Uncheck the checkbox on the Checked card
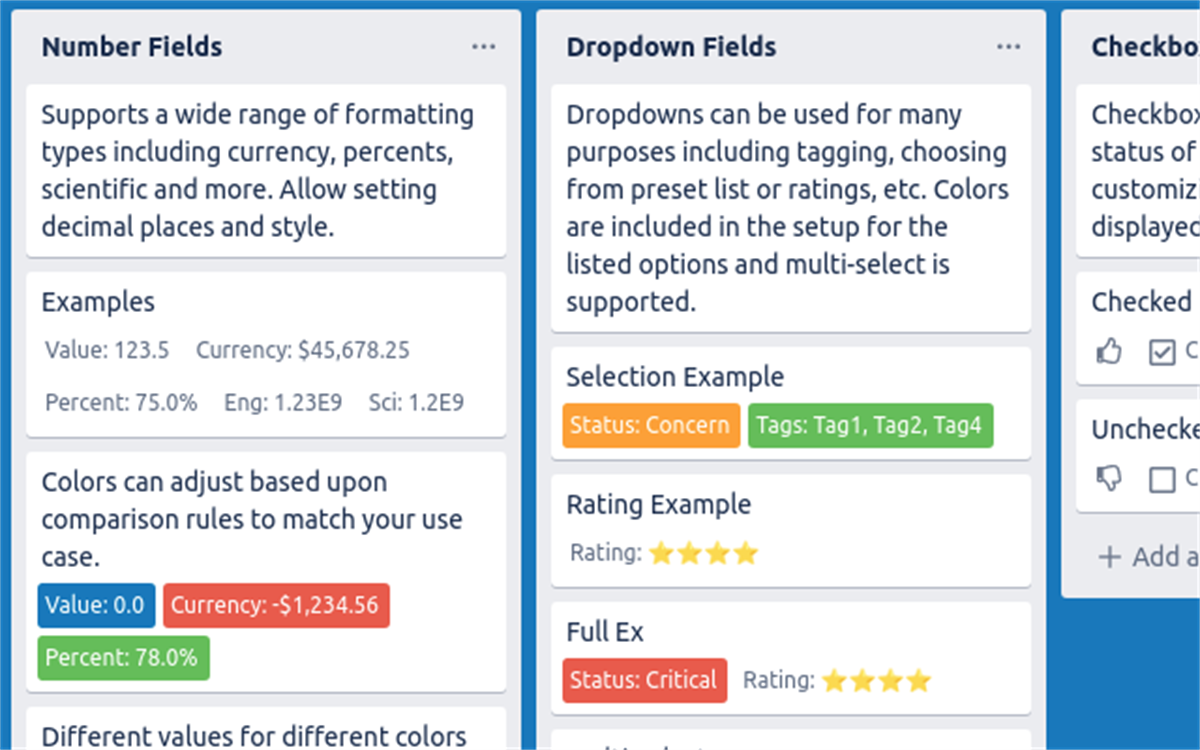 pyautogui.click(x=1165, y=351)
